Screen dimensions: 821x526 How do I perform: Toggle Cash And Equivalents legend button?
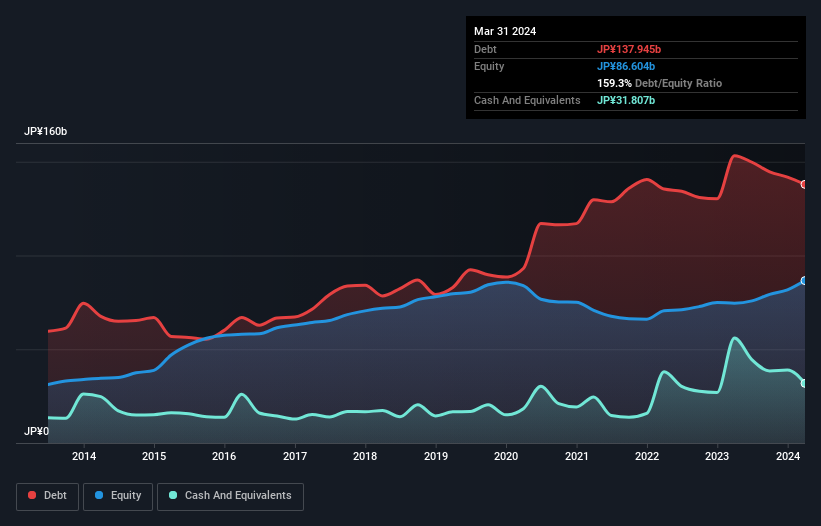tap(230, 496)
